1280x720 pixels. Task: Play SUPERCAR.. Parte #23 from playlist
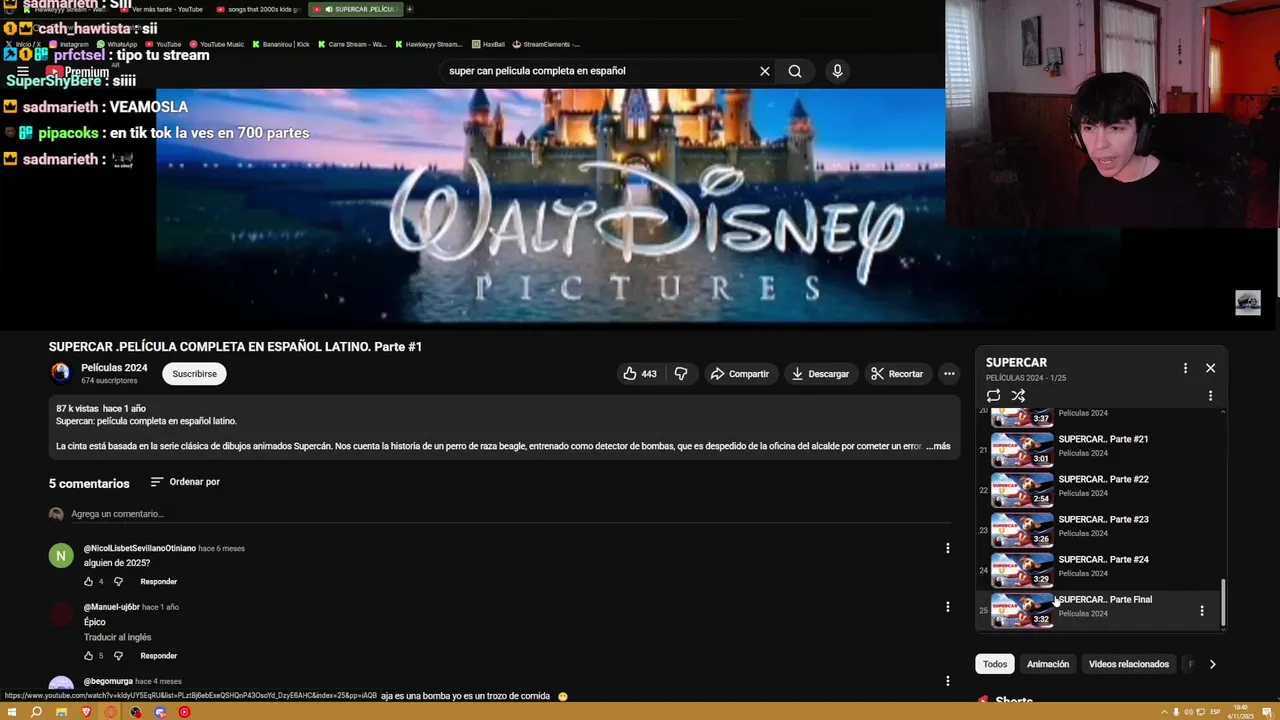(1100, 529)
